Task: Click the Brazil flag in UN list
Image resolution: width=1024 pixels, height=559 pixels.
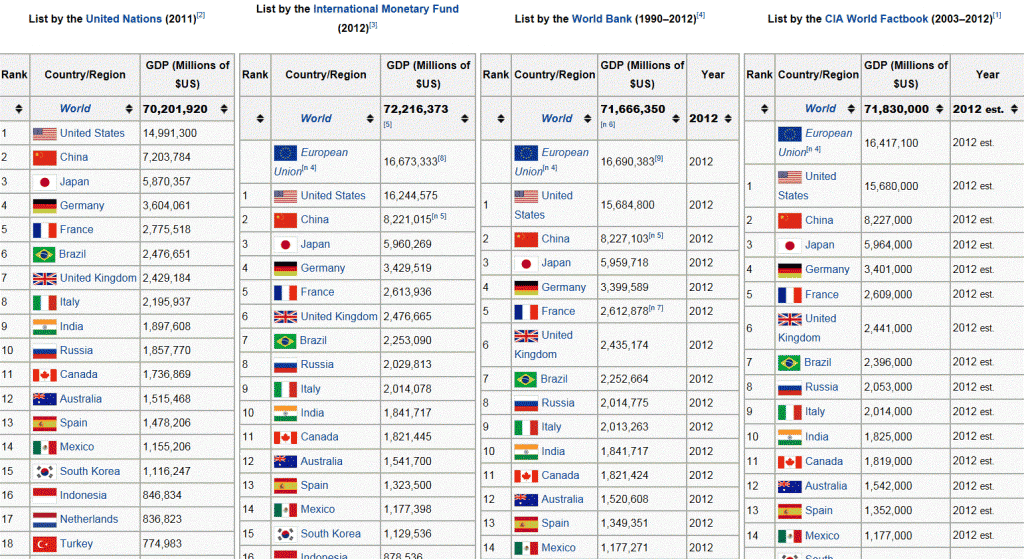Action: coord(44,254)
